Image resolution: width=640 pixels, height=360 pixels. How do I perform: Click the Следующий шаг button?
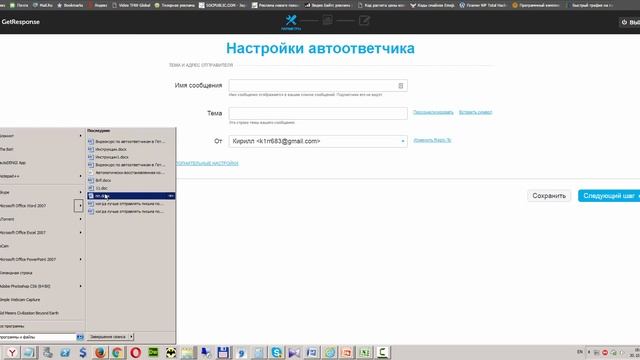pos(609,196)
